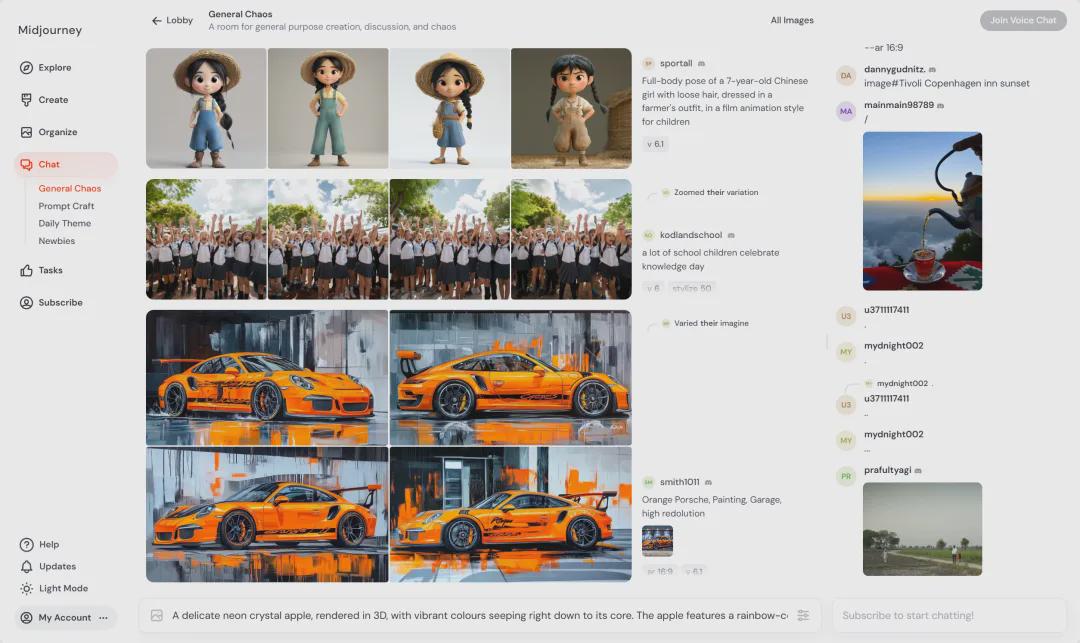Viewport: 1080px width, 643px height.
Task: Open Help question mark icon
Action: 27,545
